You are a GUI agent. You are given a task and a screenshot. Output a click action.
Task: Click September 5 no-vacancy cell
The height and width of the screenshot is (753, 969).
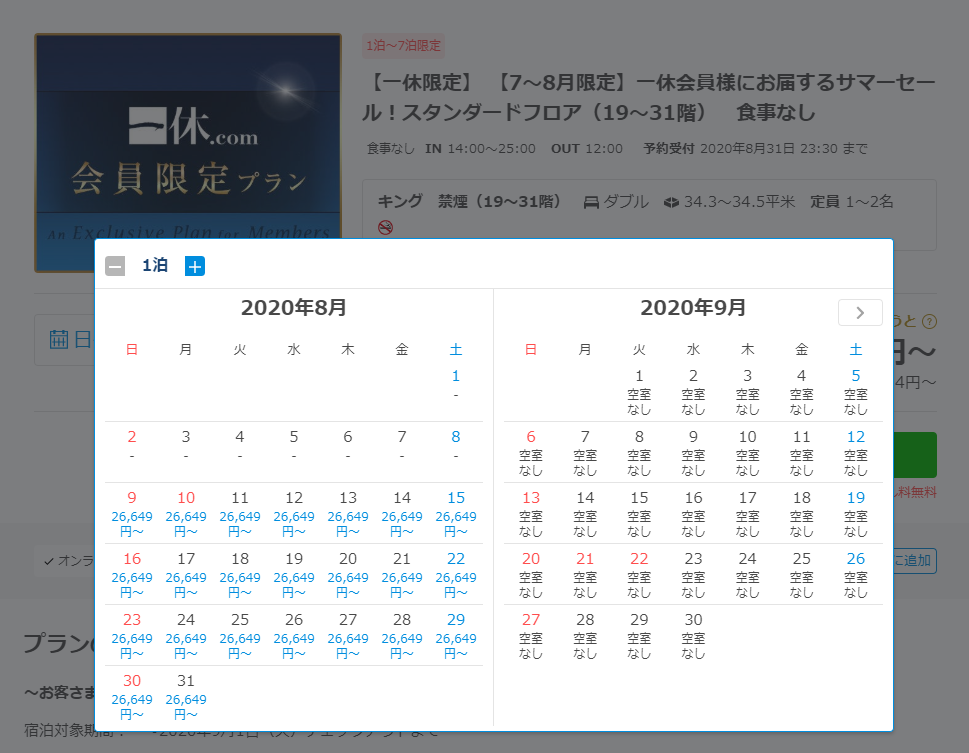pyautogui.click(x=855, y=391)
